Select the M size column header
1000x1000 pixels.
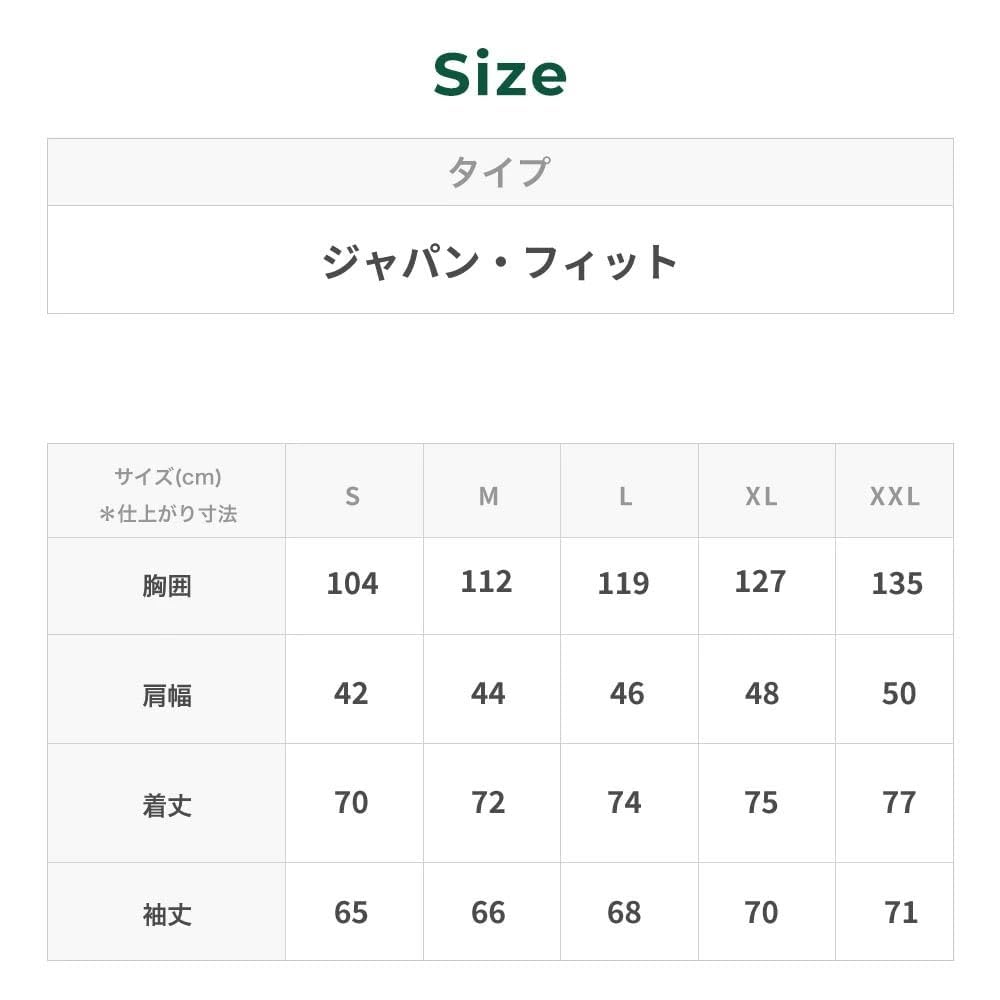tap(488, 496)
